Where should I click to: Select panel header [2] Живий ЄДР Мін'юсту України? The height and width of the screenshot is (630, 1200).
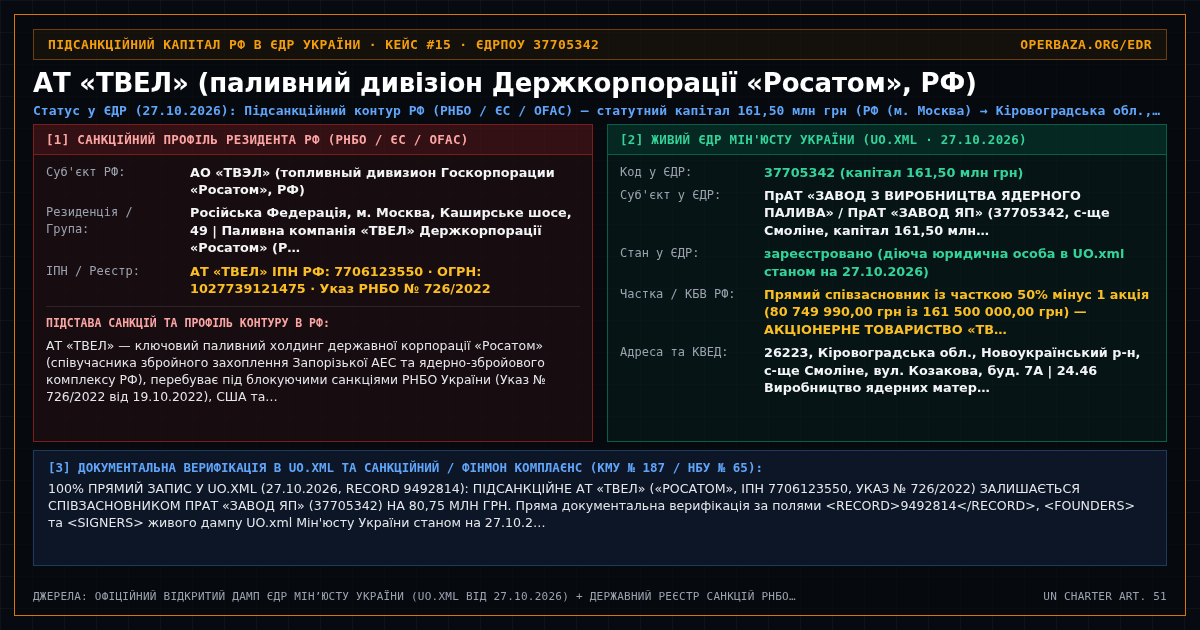pos(886,140)
